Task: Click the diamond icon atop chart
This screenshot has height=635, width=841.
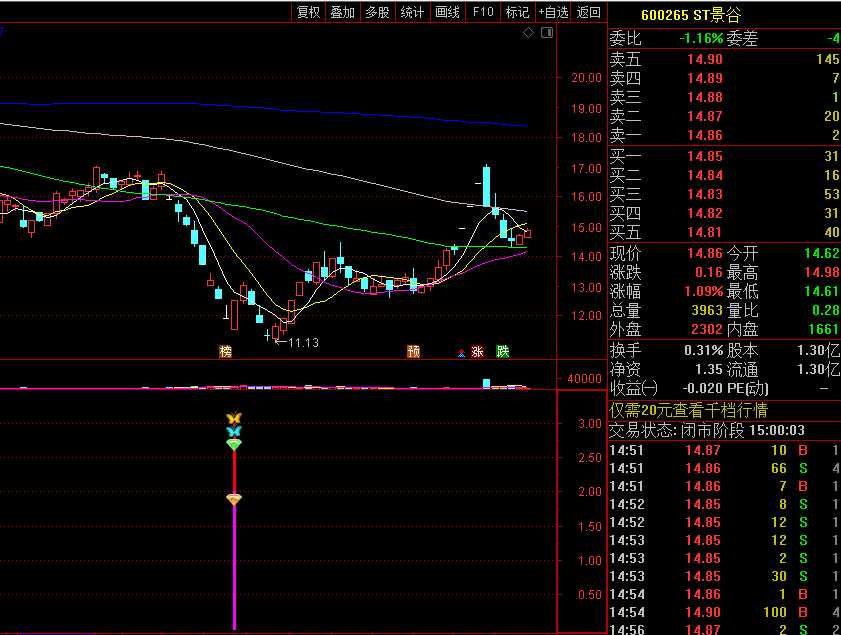Action: click(x=528, y=33)
